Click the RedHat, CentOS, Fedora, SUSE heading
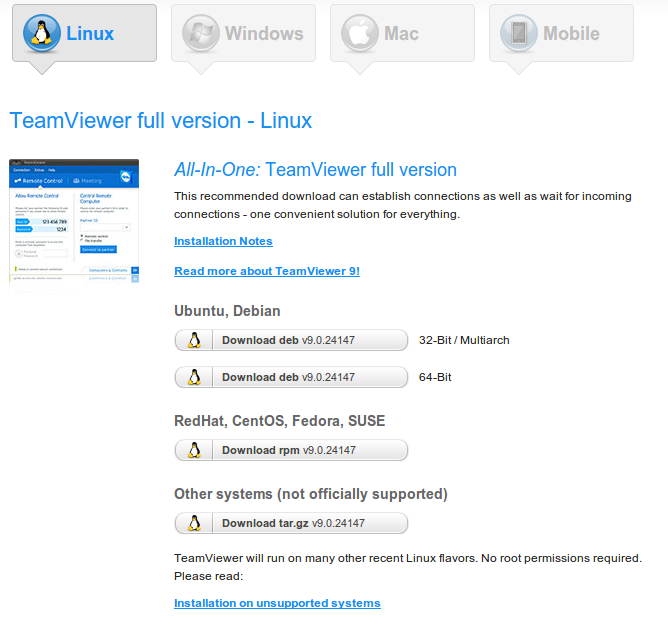 (x=279, y=421)
